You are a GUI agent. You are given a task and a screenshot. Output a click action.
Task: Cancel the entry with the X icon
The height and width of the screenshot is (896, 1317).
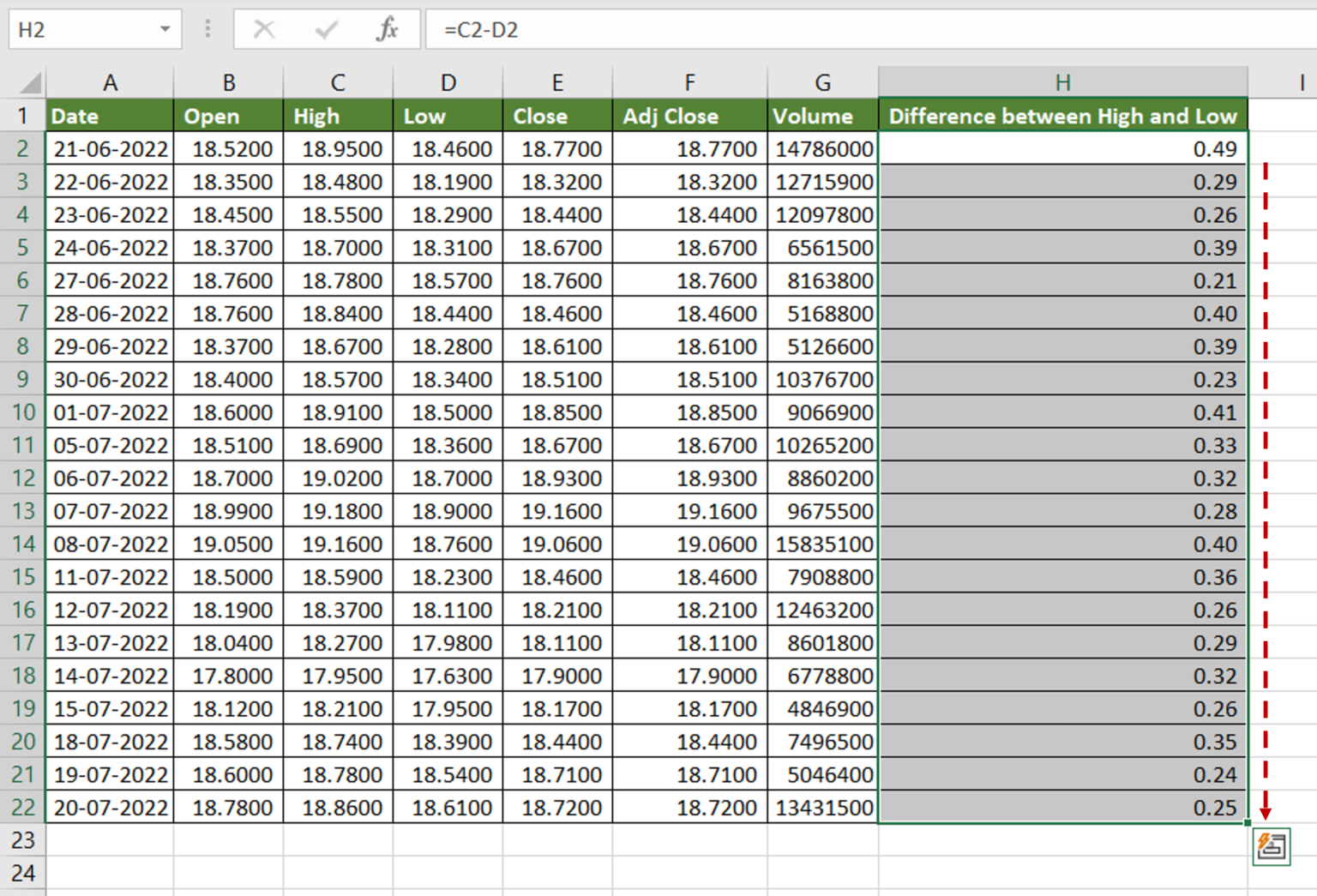264,28
